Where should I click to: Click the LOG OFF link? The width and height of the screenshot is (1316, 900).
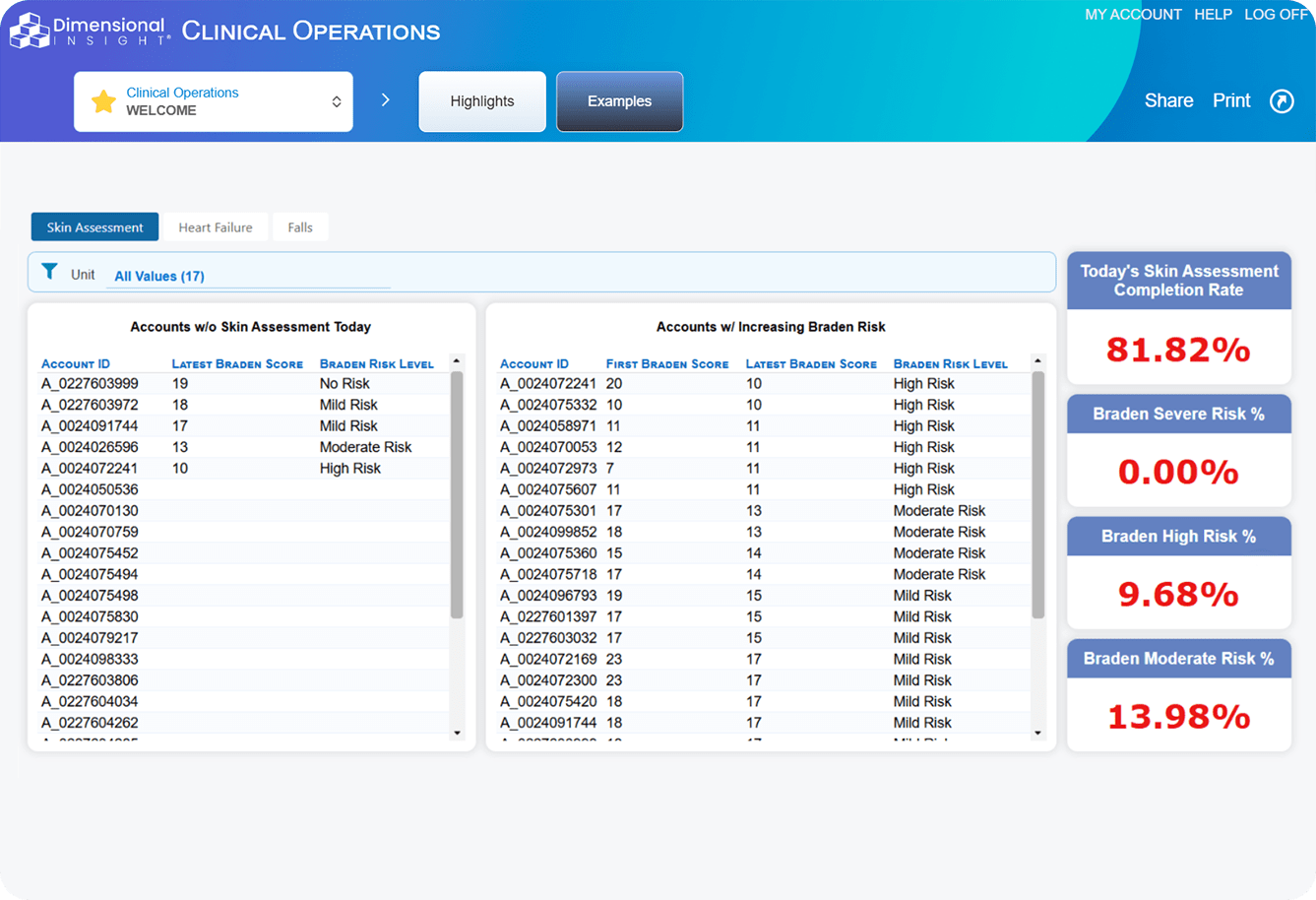(1276, 15)
